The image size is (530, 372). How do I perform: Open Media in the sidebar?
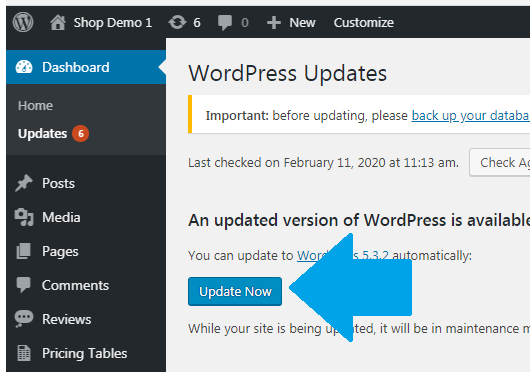pyautogui.click(x=61, y=217)
